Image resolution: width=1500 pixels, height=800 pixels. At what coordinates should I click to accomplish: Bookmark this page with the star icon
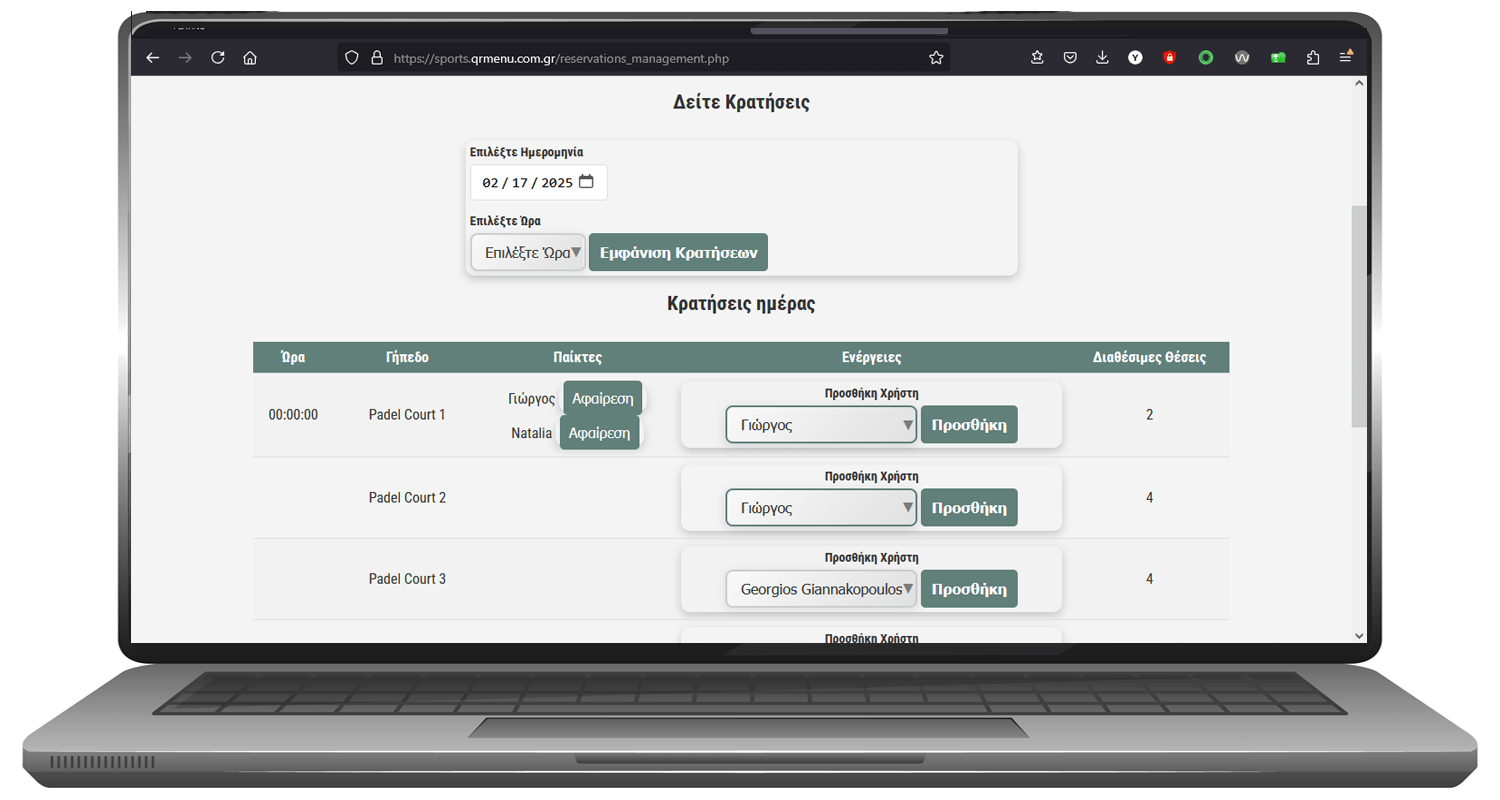(x=936, y=58)
